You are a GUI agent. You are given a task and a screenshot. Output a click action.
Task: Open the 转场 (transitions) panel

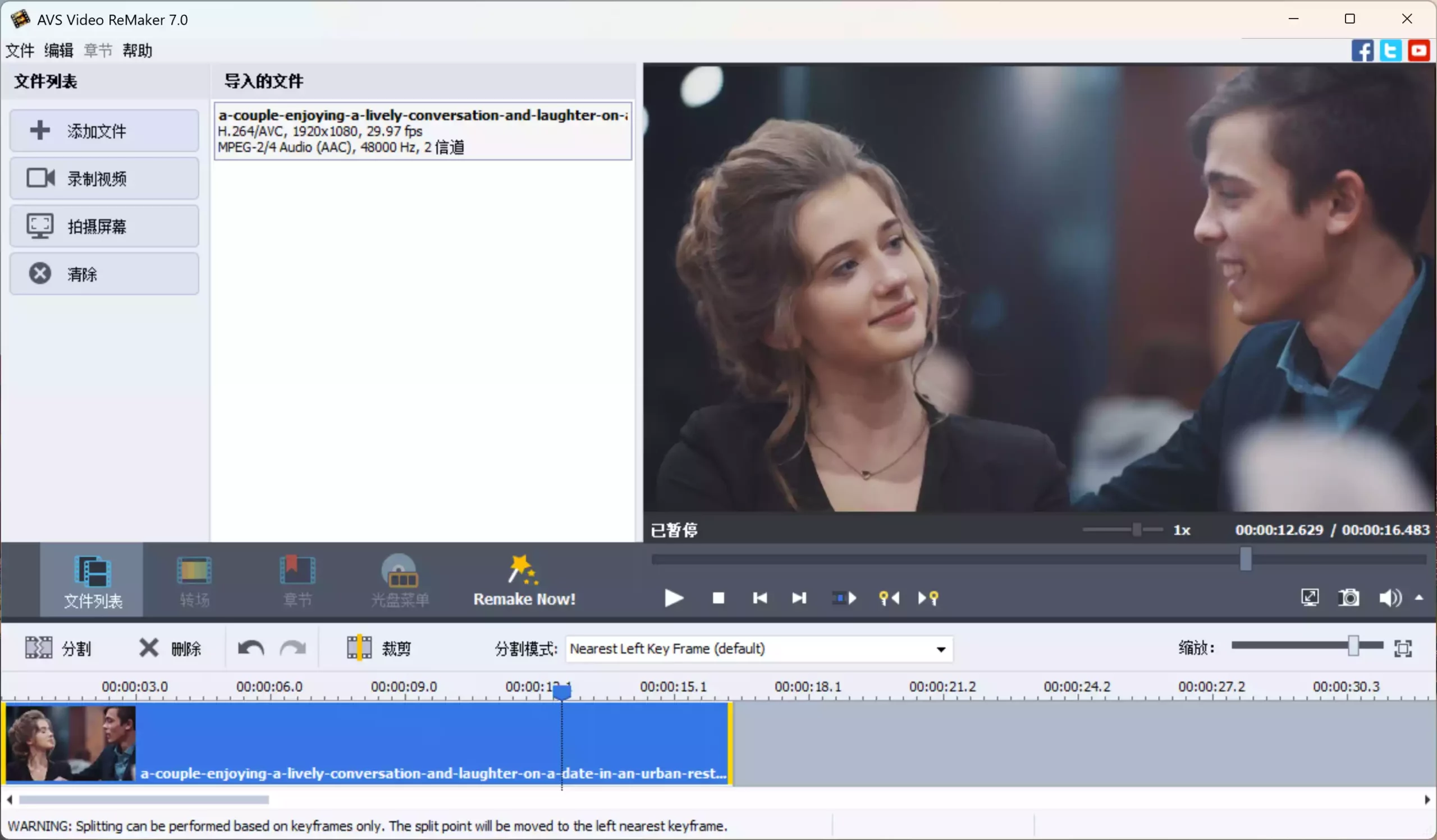point(194,580)
